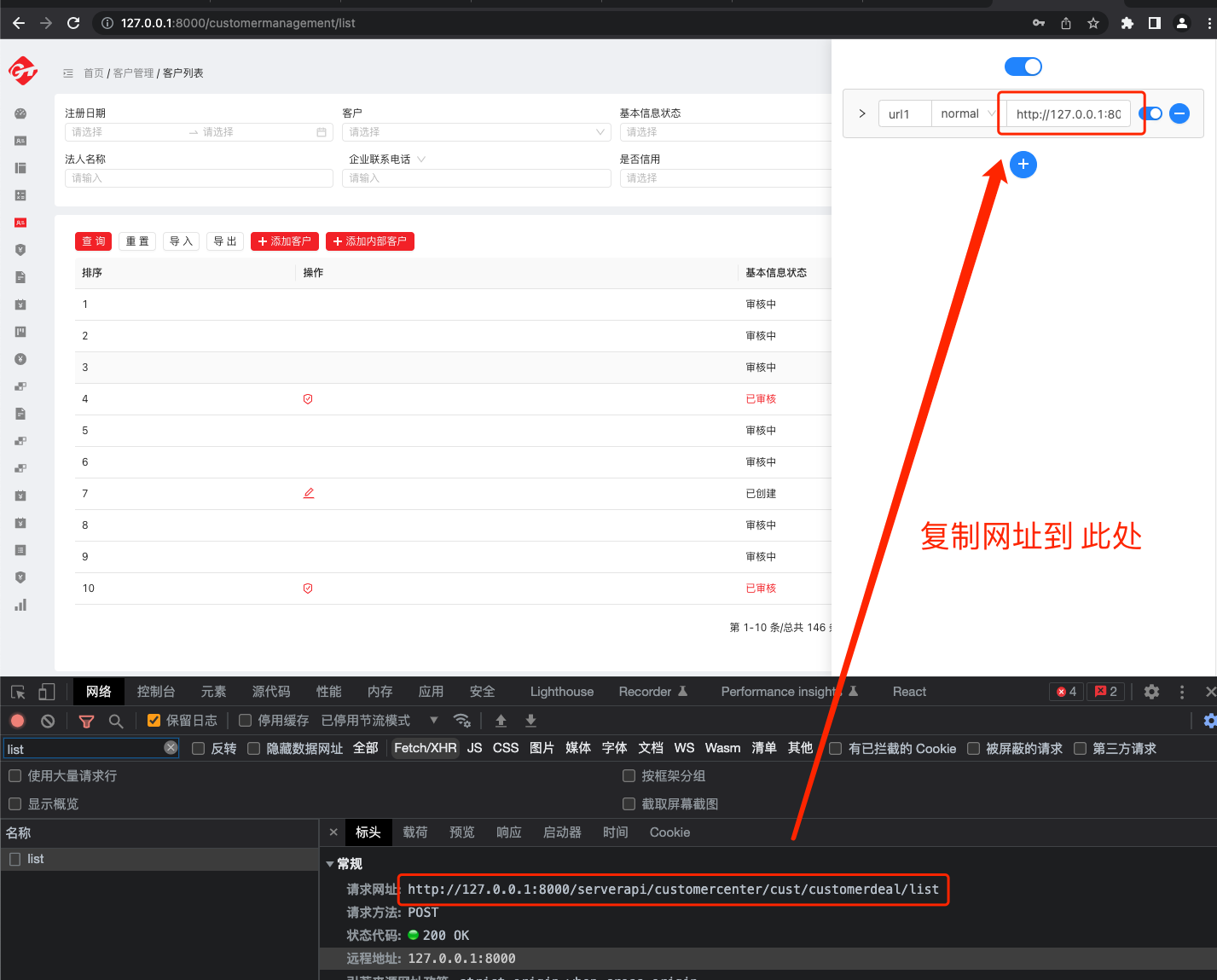Expand the url1 rule chevron
This screenshot has height=980, width=1217.
(862, 113)
